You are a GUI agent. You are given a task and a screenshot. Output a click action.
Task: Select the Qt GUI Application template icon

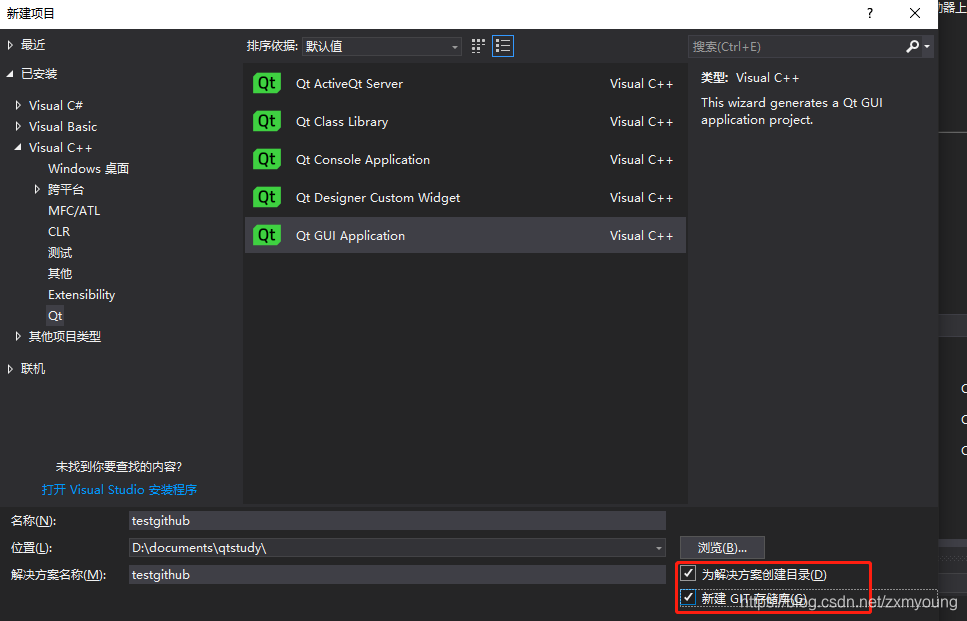[x=266, y=235]
